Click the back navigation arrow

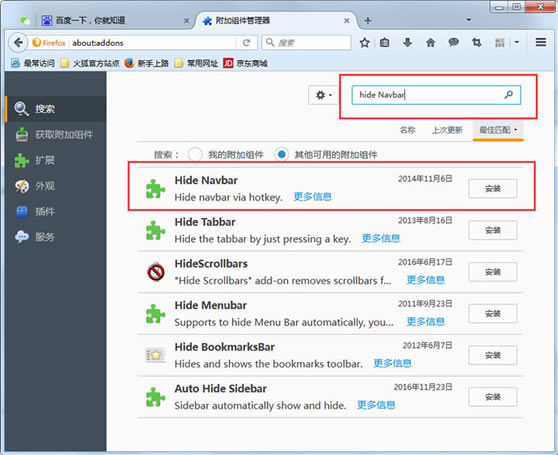[18, 43]
